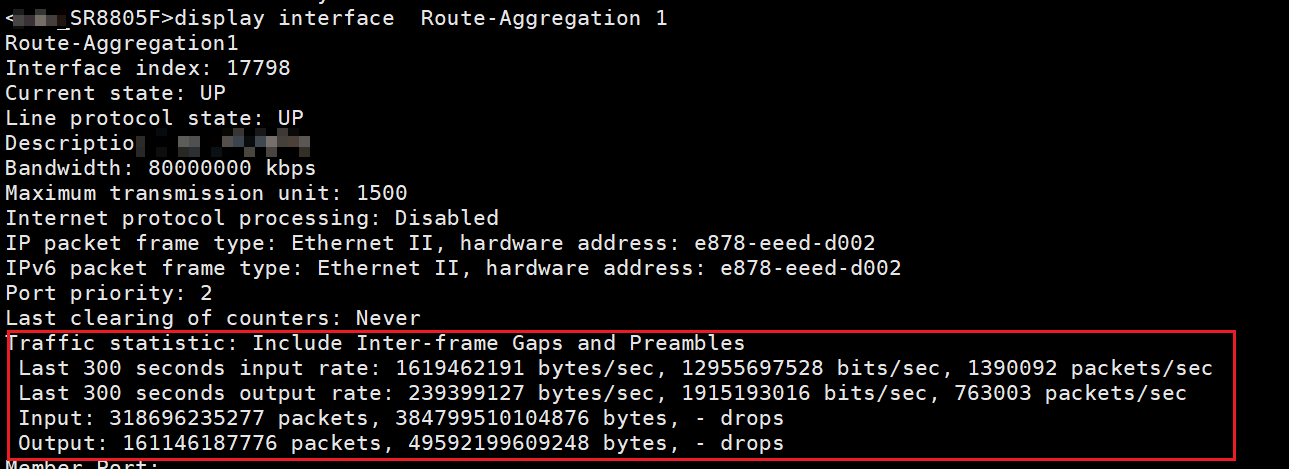This screenshot has height=469, width=1289.
Task: Click the interface index value 17798
Action: pos(257,68)
